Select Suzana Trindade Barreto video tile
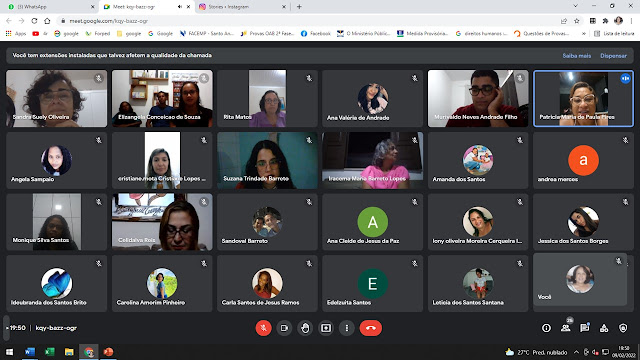The image size is (640, 360). pos(267,160)
